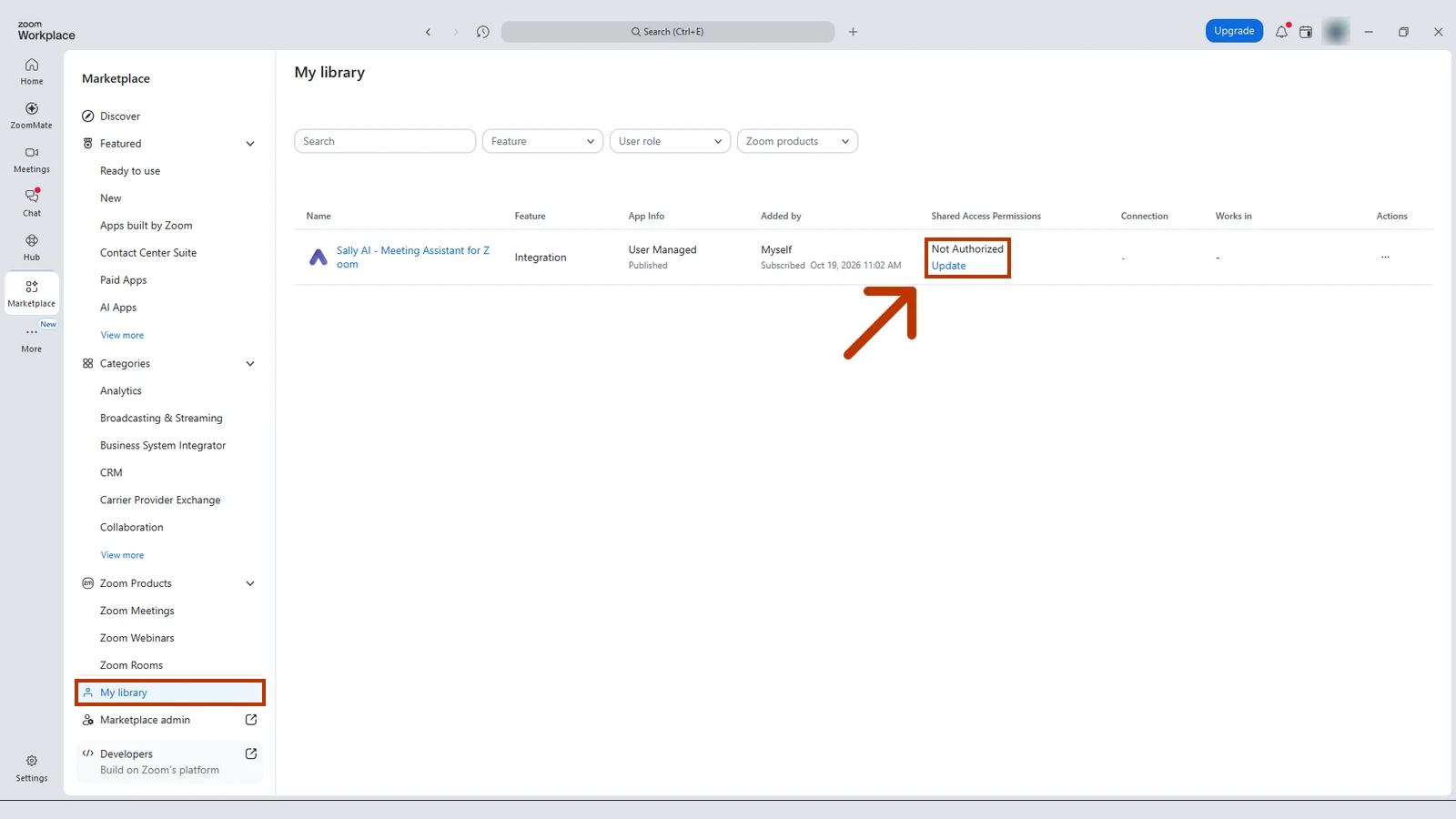Screen dimensions: 1456x819
Task: Open AI Apps category
Action: point(118,308)
